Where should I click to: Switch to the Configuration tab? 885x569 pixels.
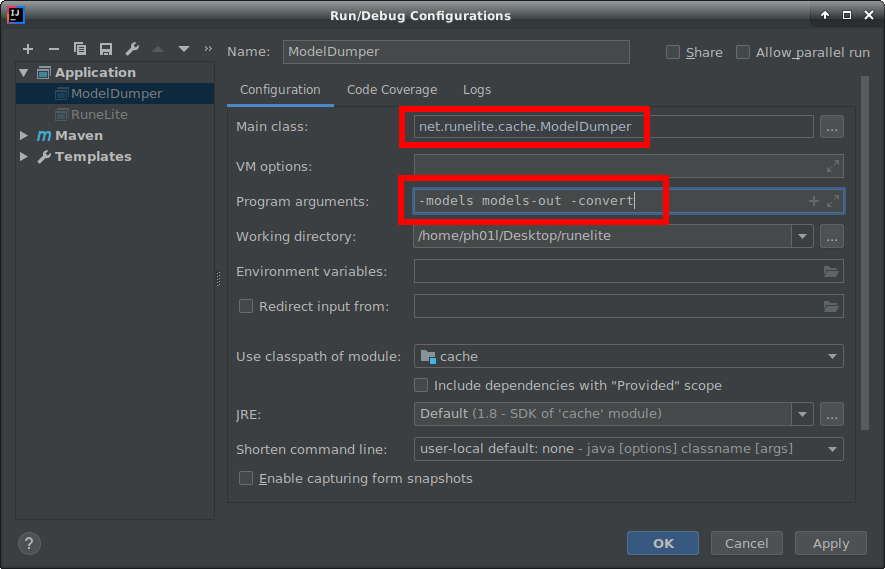[280, 90]
